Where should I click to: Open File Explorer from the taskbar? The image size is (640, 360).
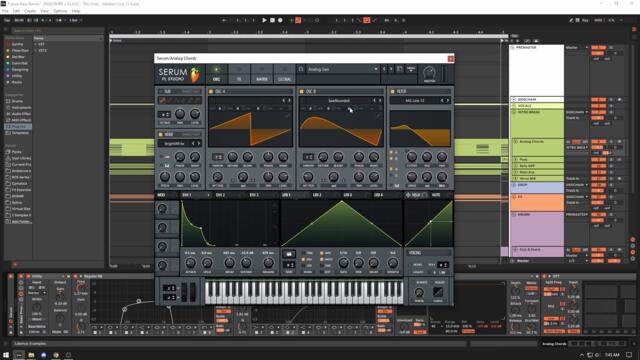pos(31,355)
